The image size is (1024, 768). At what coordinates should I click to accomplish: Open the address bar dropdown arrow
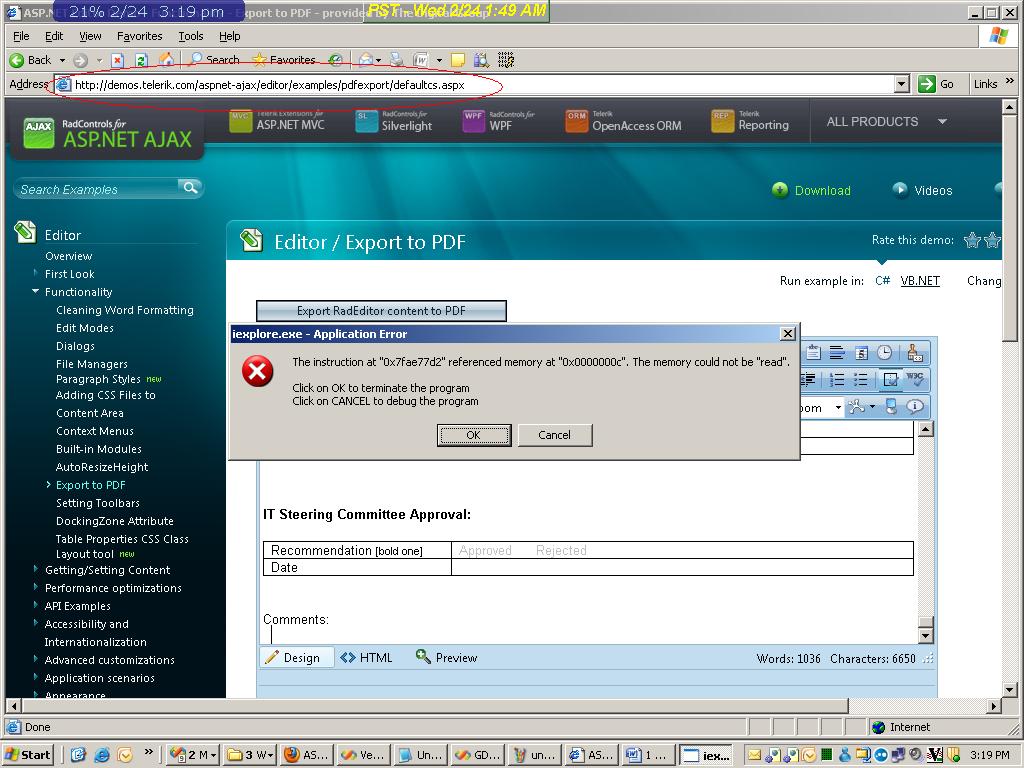pyautogui.click(x=902, y=84)
